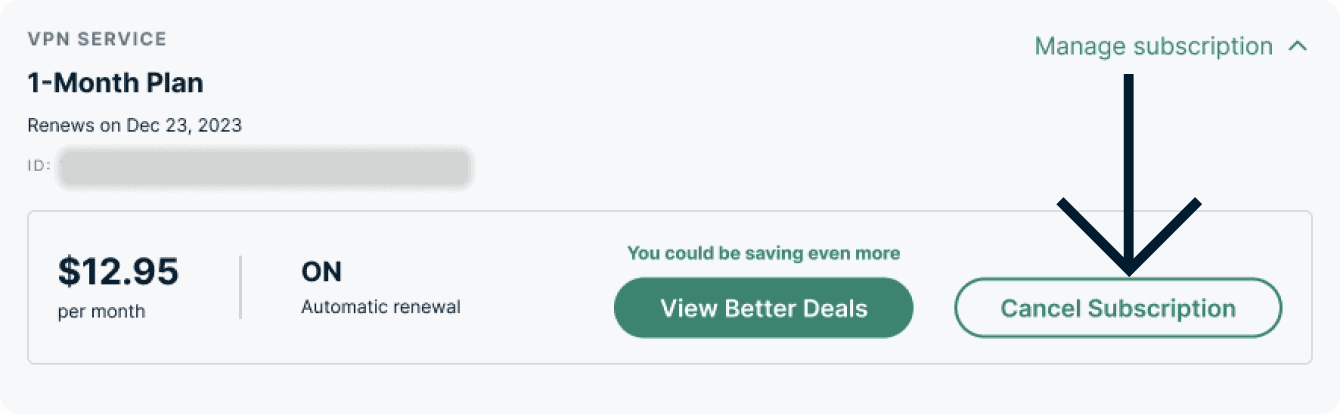Select the Automatic renewal label
Screen dimensions: 1340x414
(x=380, y=307)
